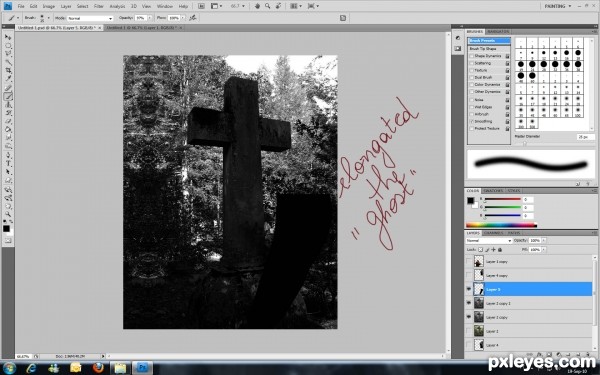Open the layer Fill arrow in Layers panel

click(x=544, y=249)
